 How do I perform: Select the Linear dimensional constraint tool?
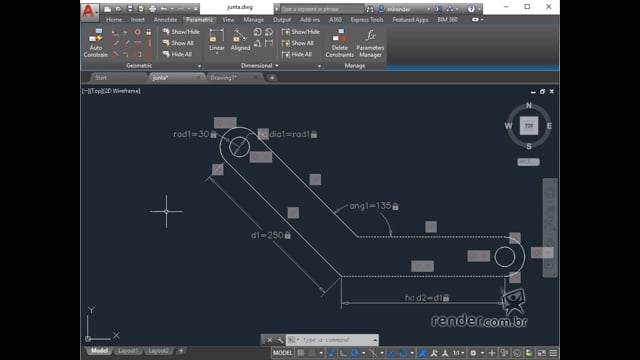217,40
